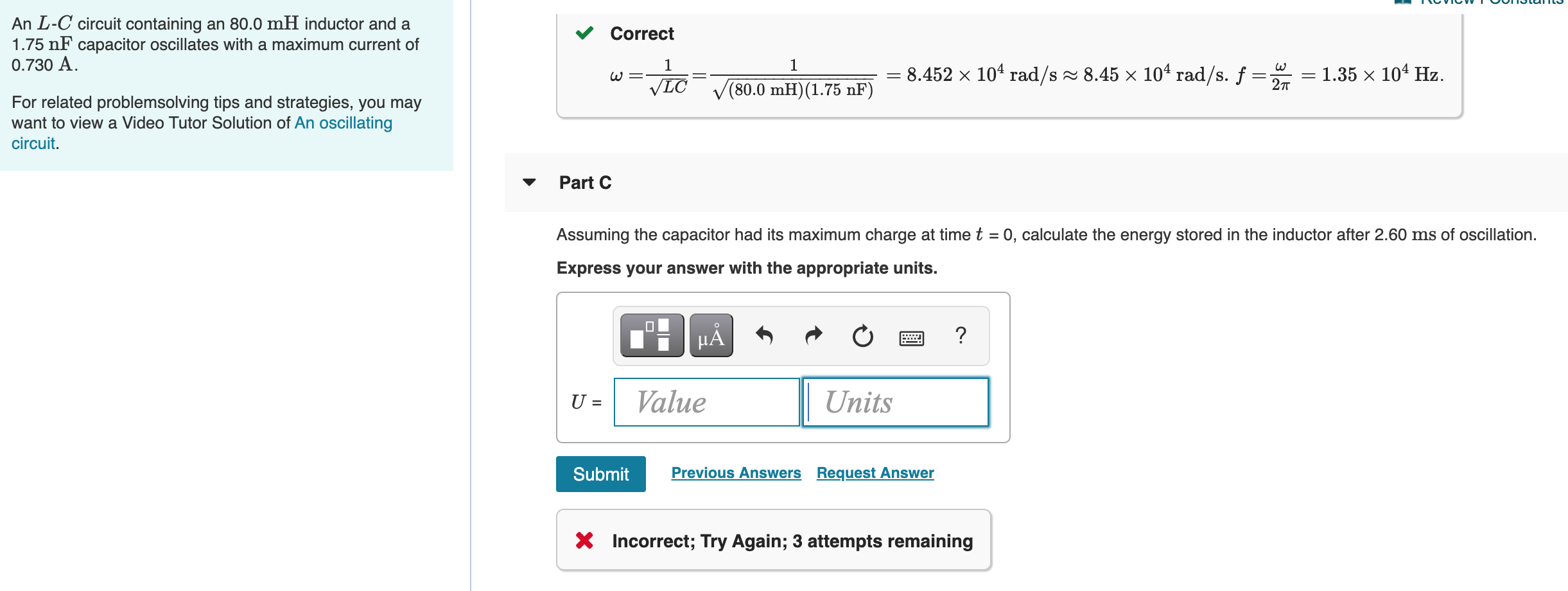Image resolution: width=1568 pixels, height=591 pixels.
Task: Open the units symbols (μÅ) icon
Action: coord(710,336)
